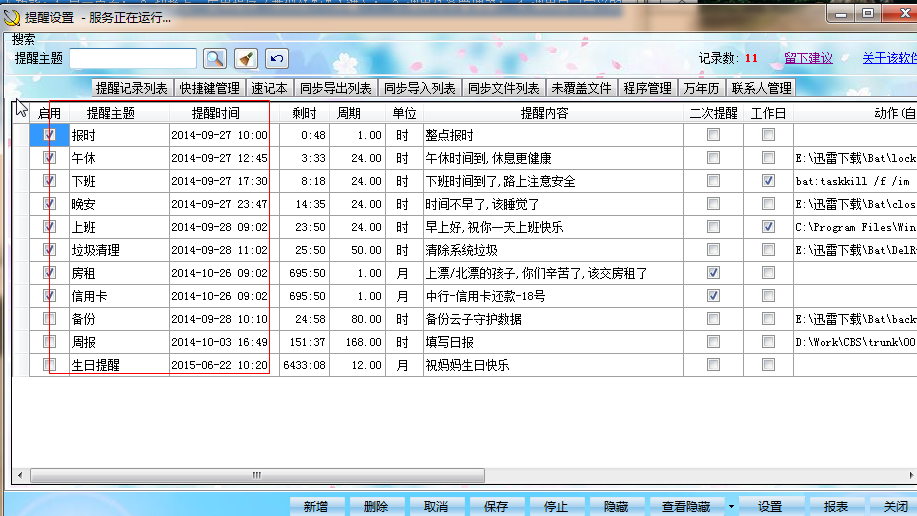
Task: Toggle the enable checkbox for 午休
Action: [49, 158]
